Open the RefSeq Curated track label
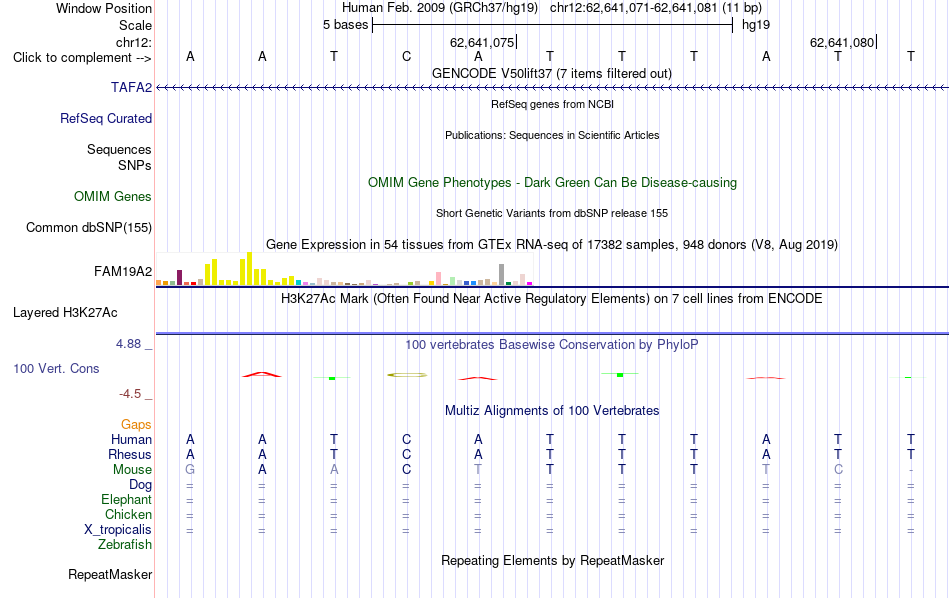 [106, 119]
